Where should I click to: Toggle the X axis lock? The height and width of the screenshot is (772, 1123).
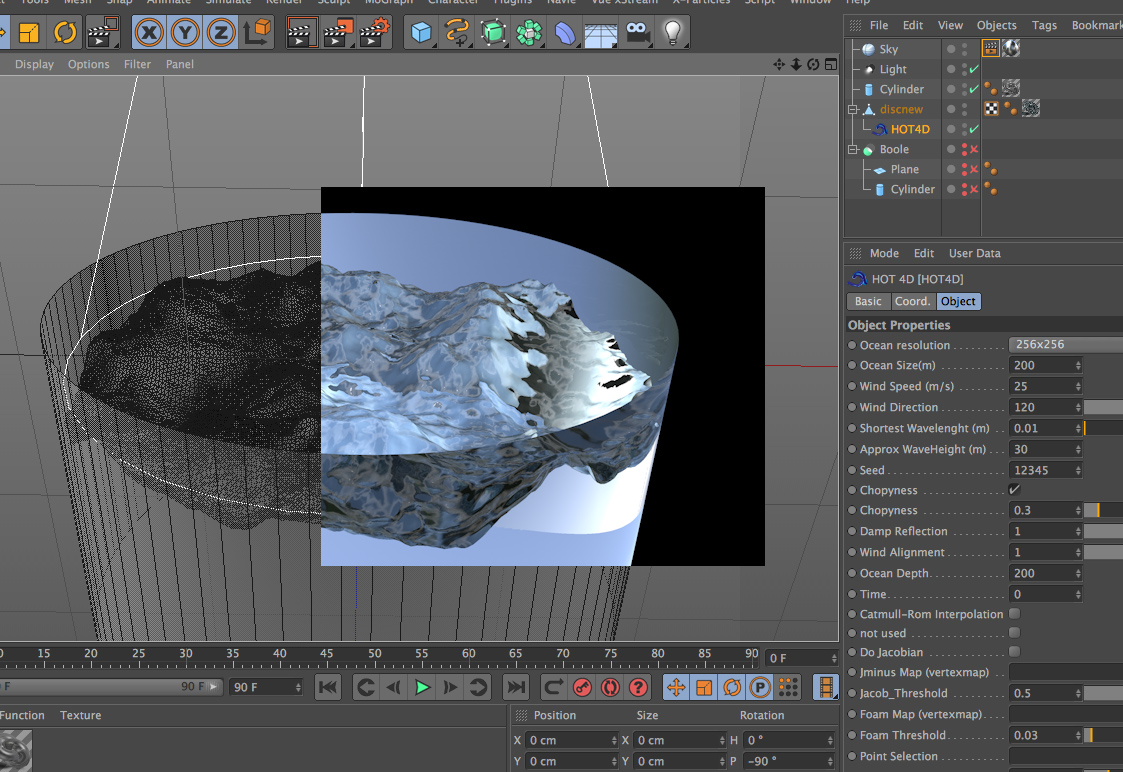click(x=150, y=32)
